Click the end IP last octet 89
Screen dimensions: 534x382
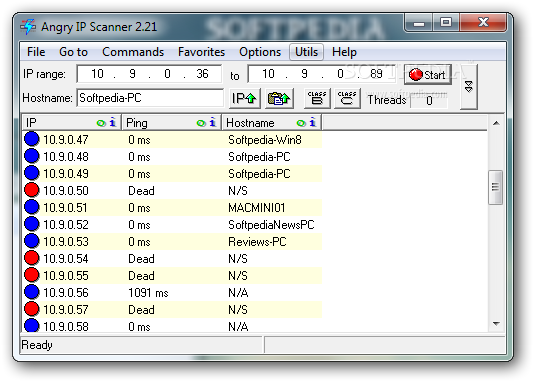pyautogui.click(x=376, y=74)
